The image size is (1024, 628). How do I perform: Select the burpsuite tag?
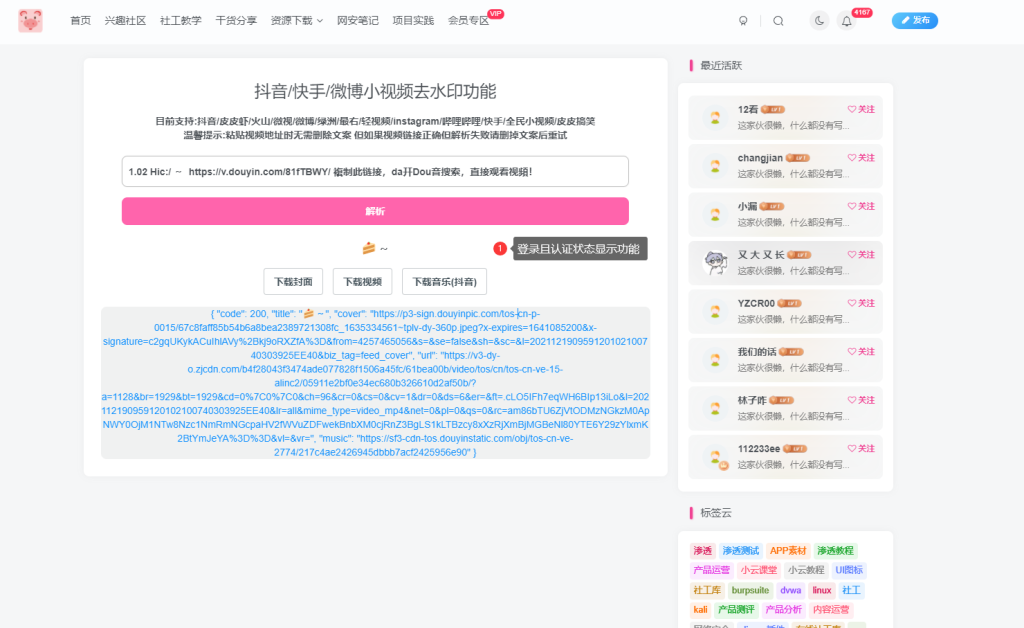(750, 590)
